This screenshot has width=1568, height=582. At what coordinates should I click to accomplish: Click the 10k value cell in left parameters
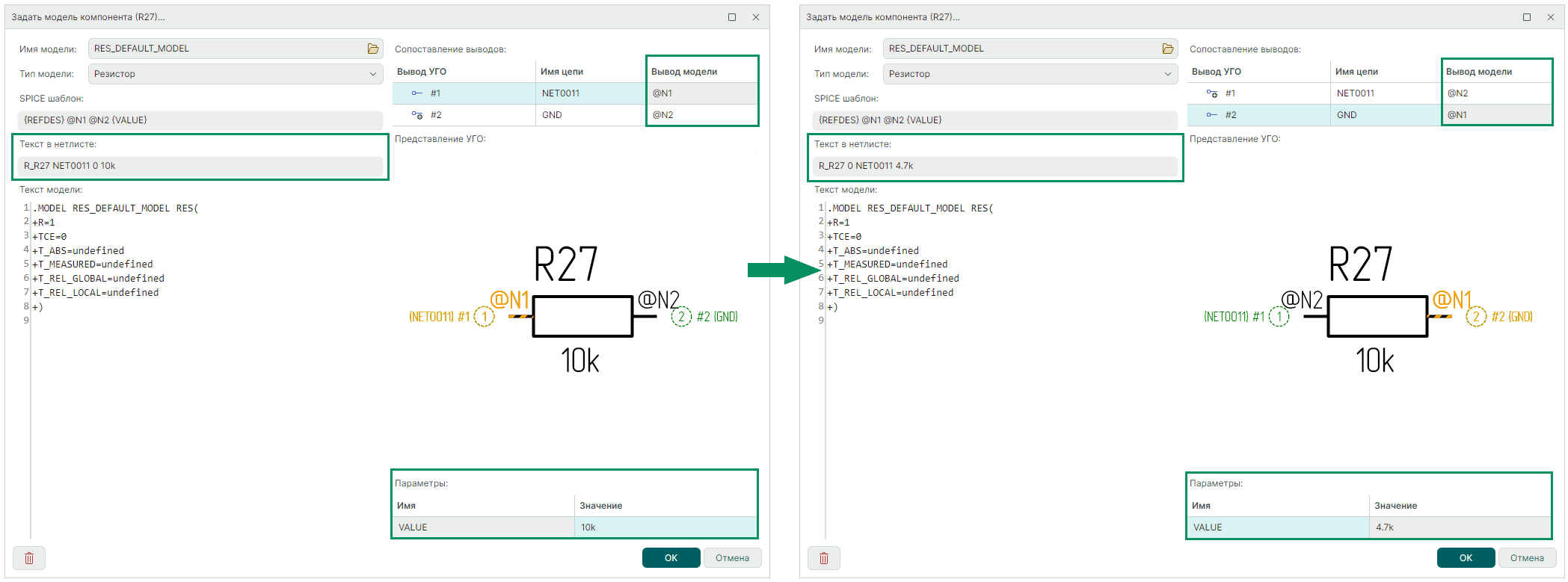click(x=665, y=527)
